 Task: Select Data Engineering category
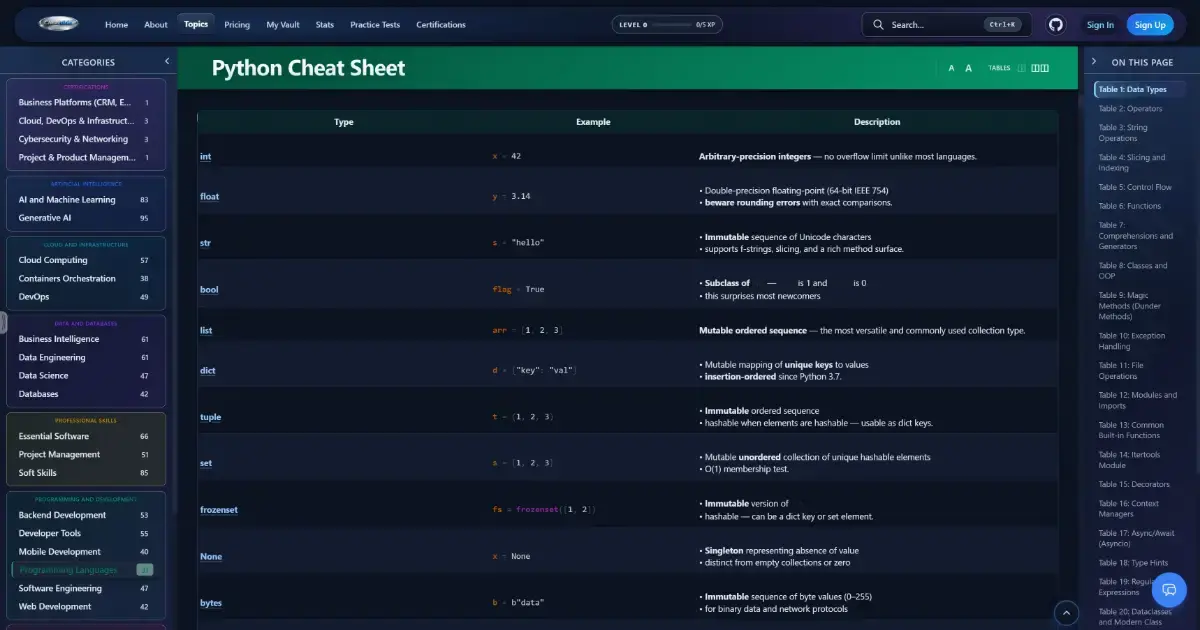coord(86,357)
